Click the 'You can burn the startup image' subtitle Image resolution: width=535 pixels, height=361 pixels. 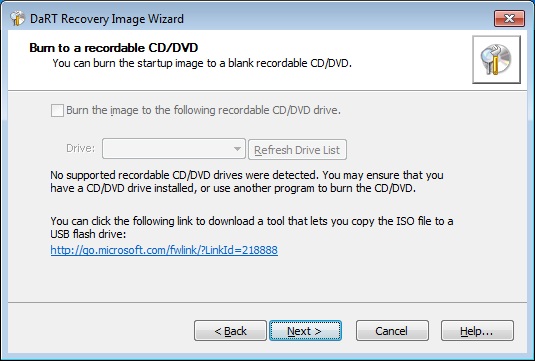pyautogui.click(x=202, y=63)
